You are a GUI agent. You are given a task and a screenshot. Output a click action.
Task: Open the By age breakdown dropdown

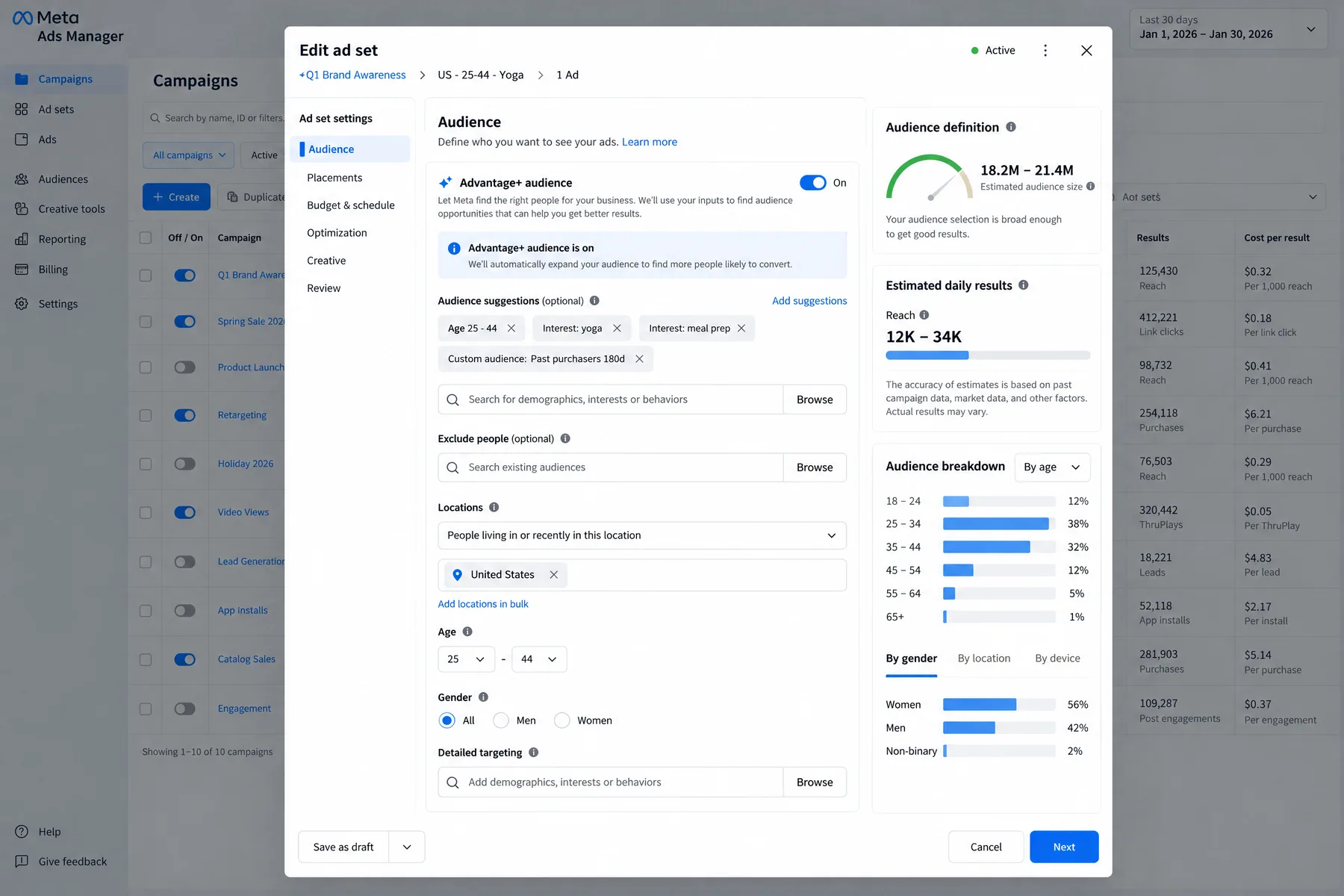point(1052,467)
